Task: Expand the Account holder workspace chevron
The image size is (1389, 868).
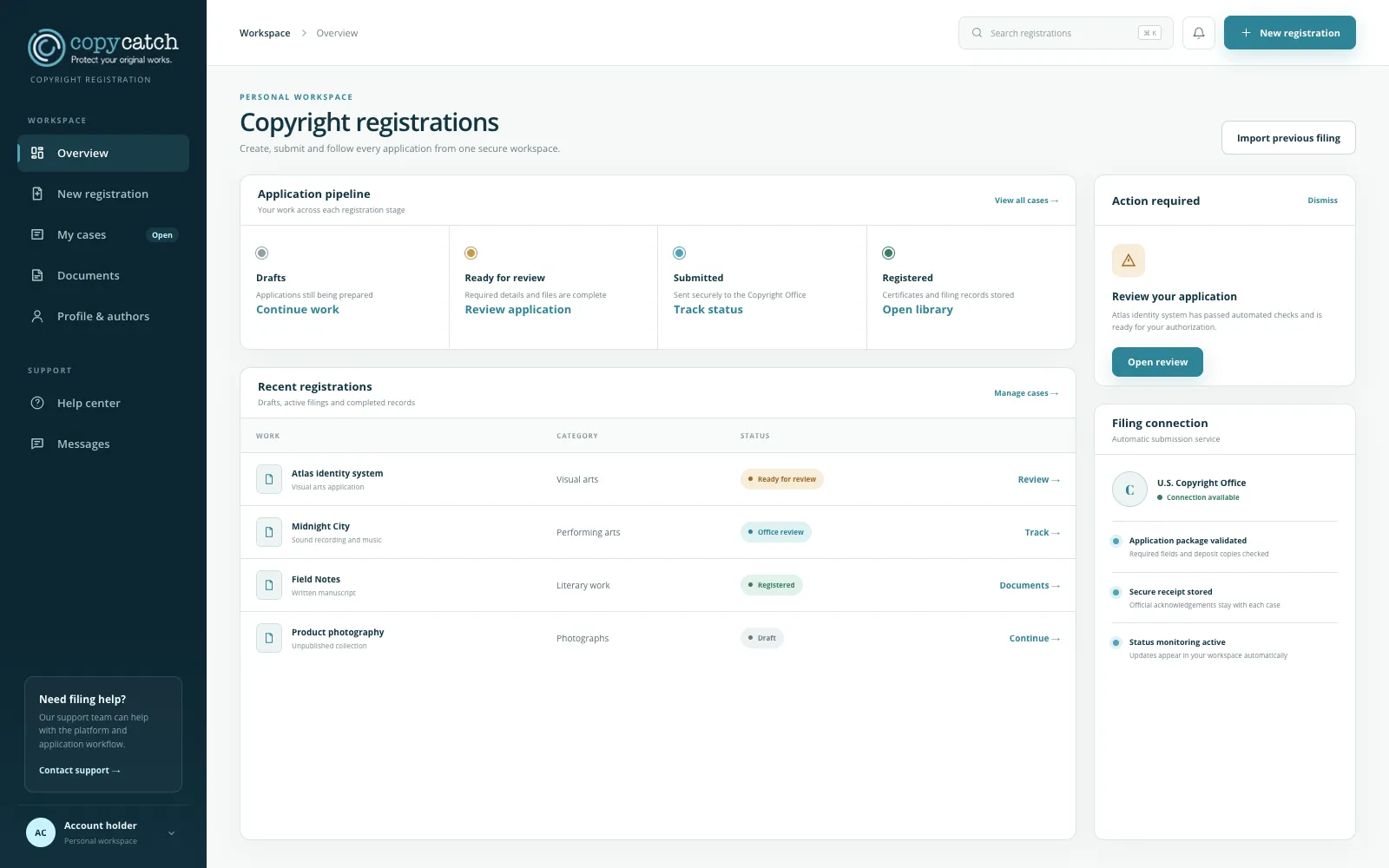Action: 171,833
